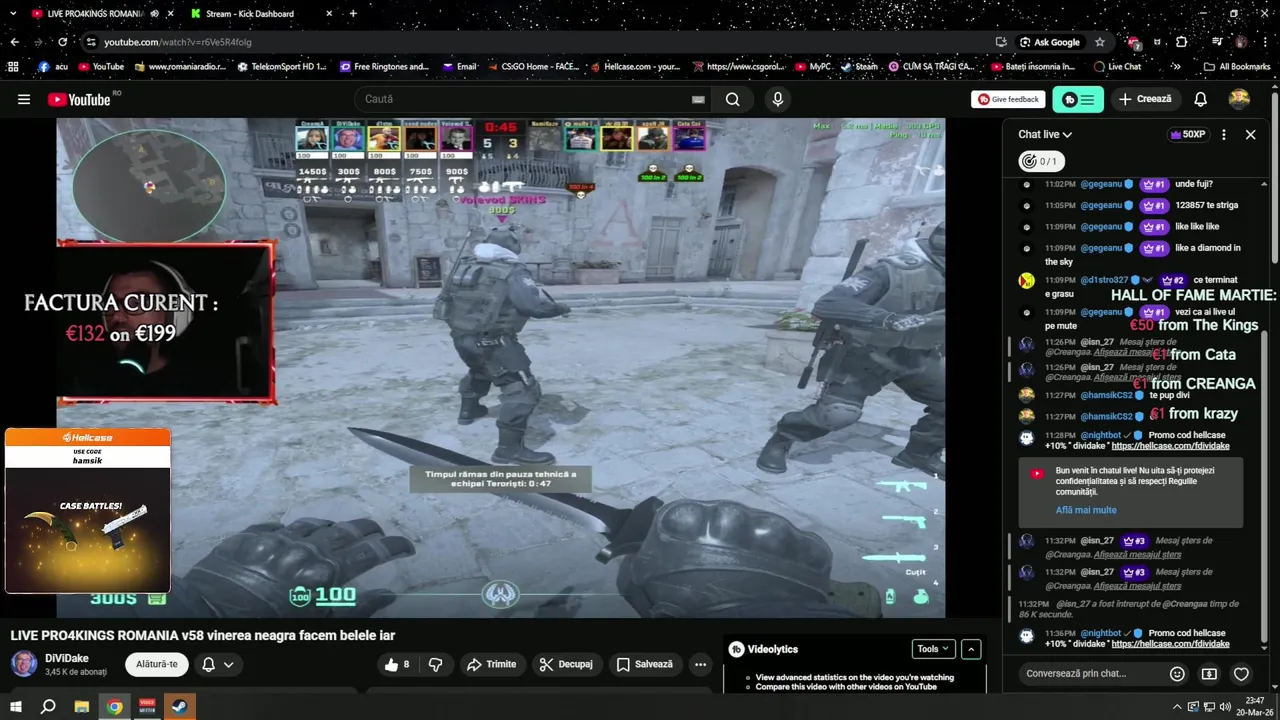This screenshot has width=1280, height=720.
Task: Click the Creează create button
Action: point(1145,99)
